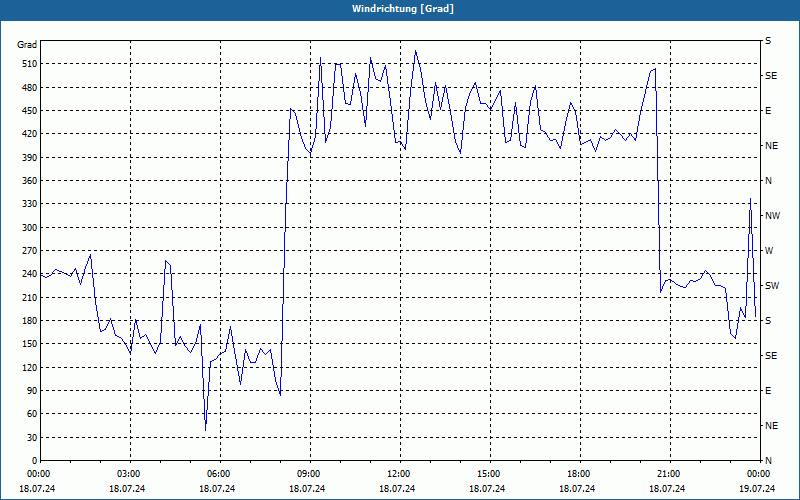The image size is (800, 500).
Task: Click the 180 y-axis label
Action: click(30, 321)
